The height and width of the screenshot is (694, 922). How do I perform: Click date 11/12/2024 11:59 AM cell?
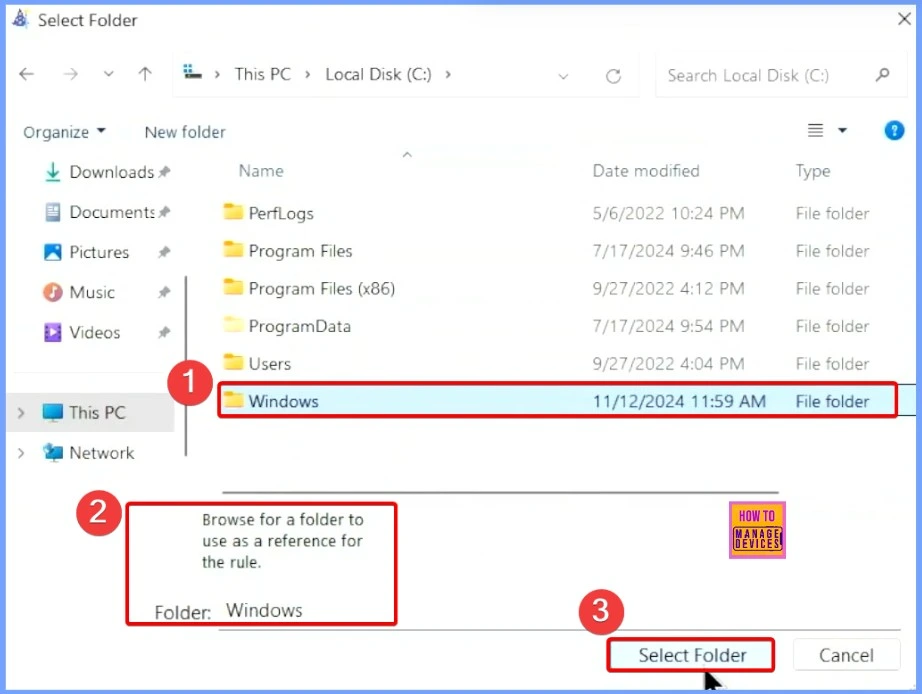pos(679,401)
